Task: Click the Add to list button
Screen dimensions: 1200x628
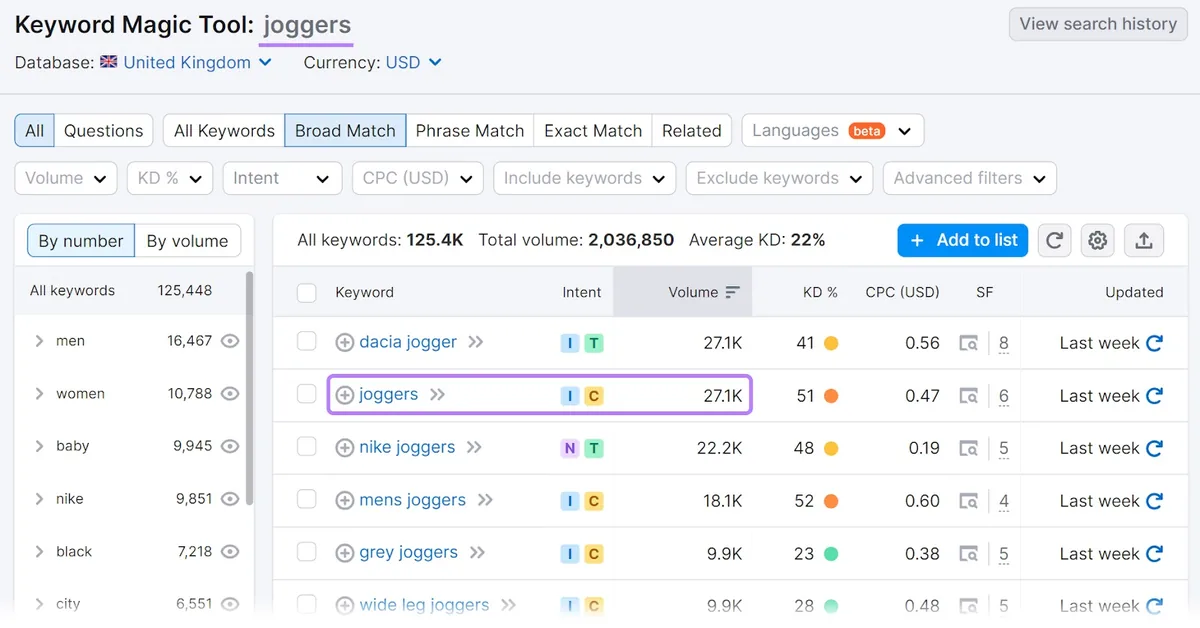Action: coord(963,240)
